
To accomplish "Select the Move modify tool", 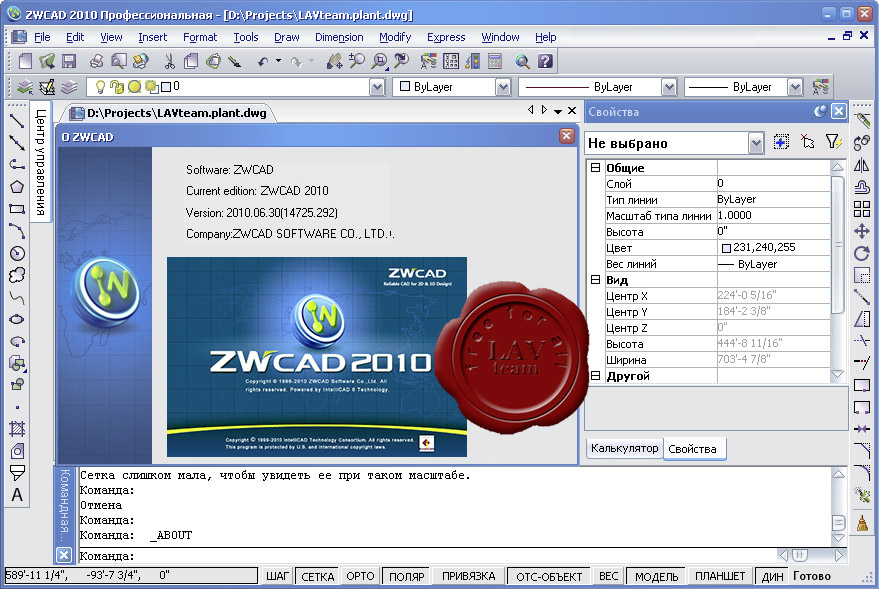I will coord(862,231).
